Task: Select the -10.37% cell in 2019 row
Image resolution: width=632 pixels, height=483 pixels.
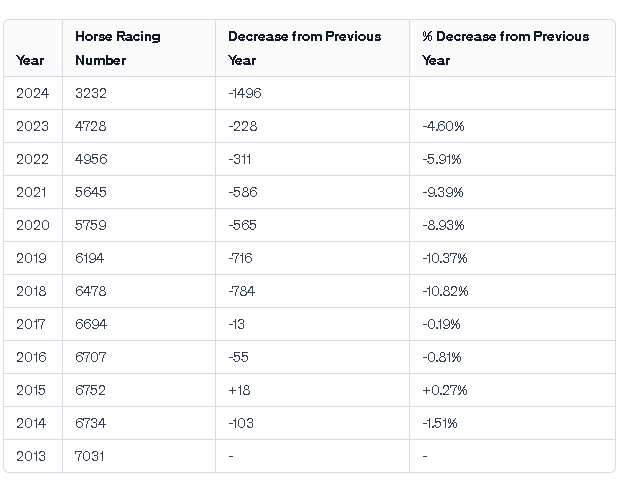Action: click(445, 258)
